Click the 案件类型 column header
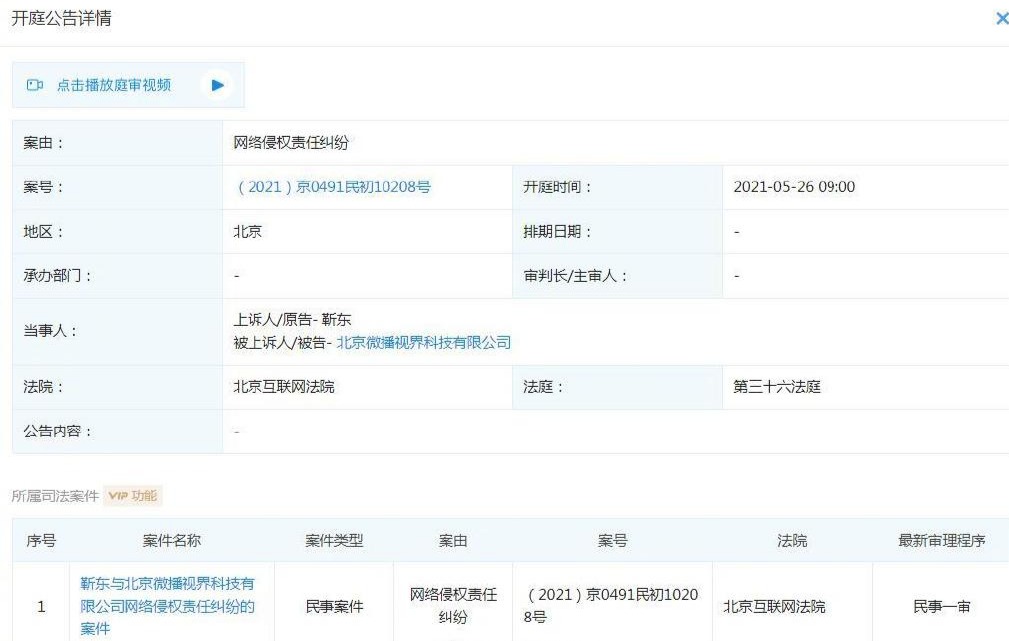 (x=334, y=540)
